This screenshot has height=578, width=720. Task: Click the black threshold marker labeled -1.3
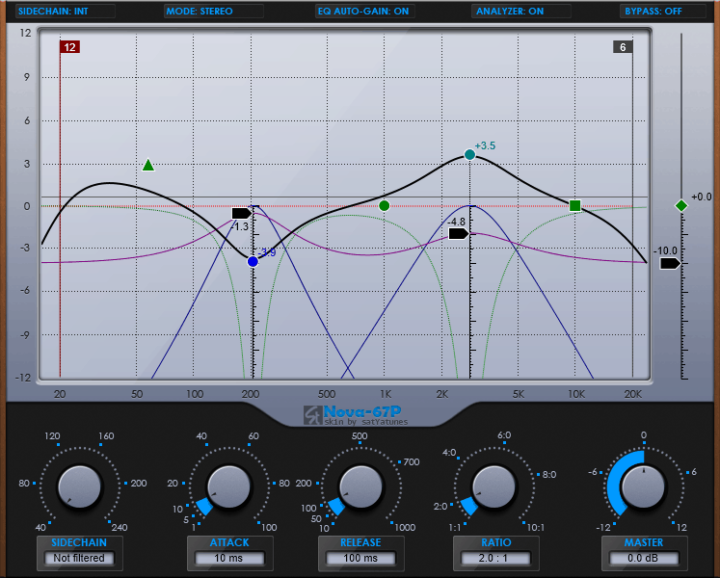[x=242, y=213]
